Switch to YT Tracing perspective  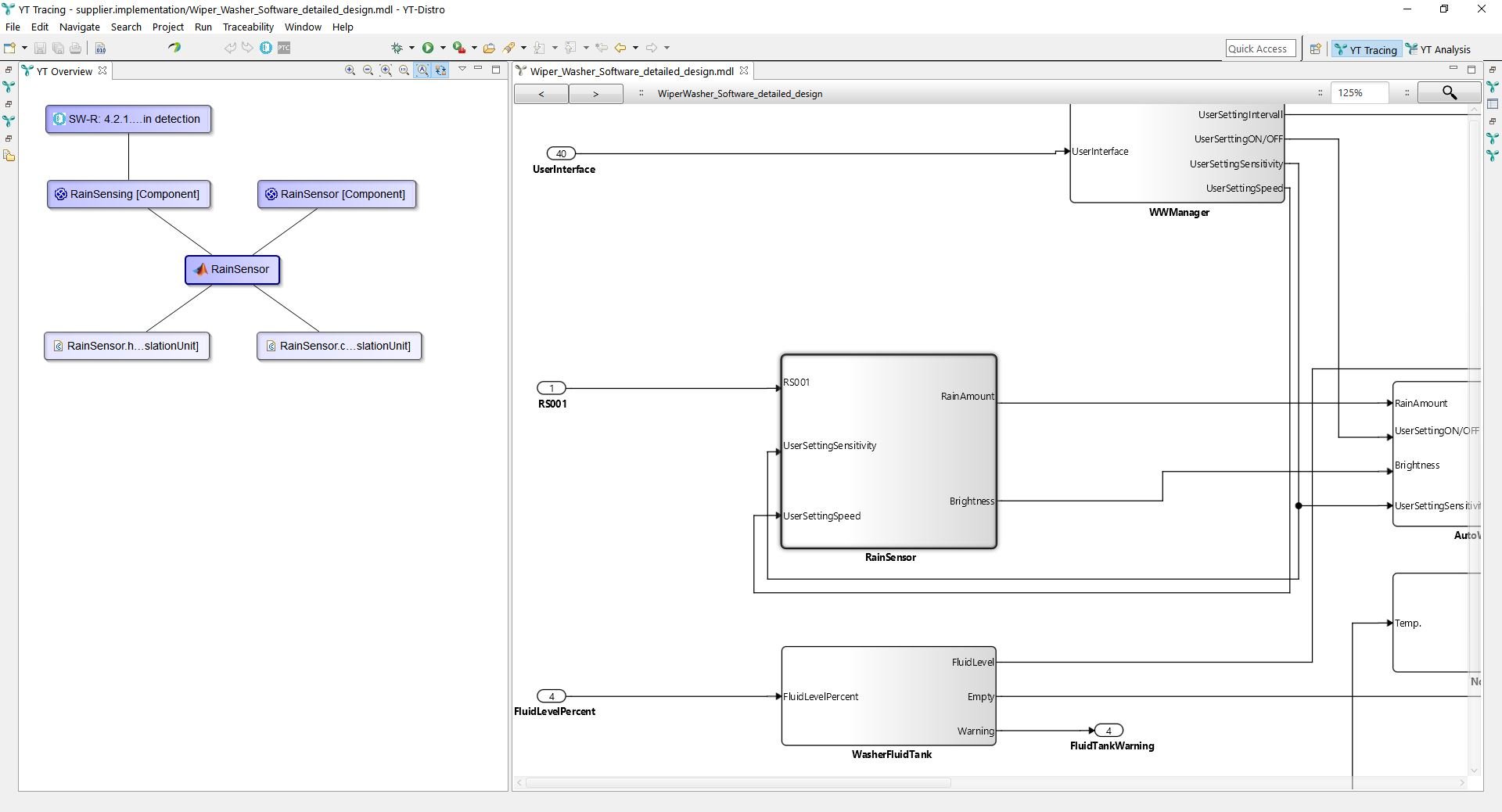[1366, 49]
